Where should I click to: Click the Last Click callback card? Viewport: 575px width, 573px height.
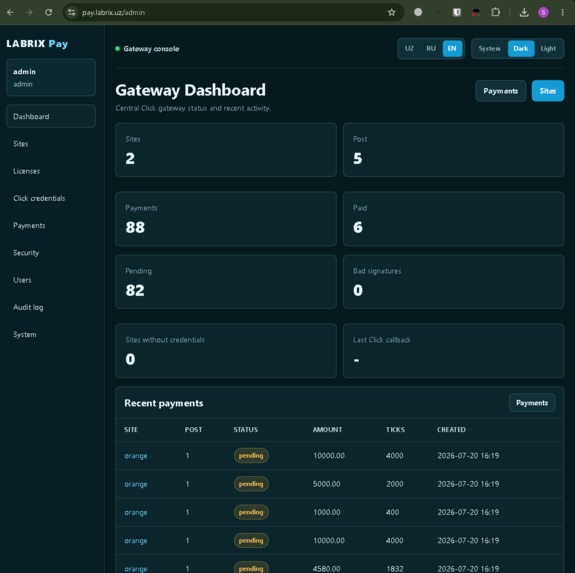[454, 351]
